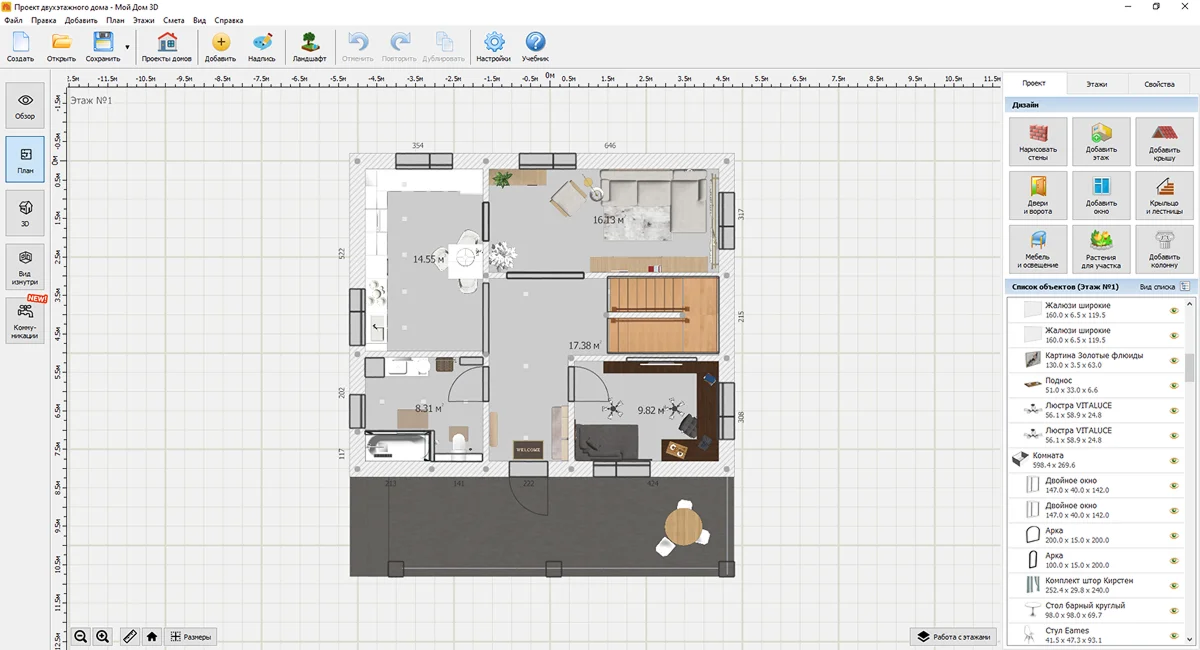Viewport: 1200px width, 650px height.
Task: Click the Повторить redo arrow
Action: [399, 47]
